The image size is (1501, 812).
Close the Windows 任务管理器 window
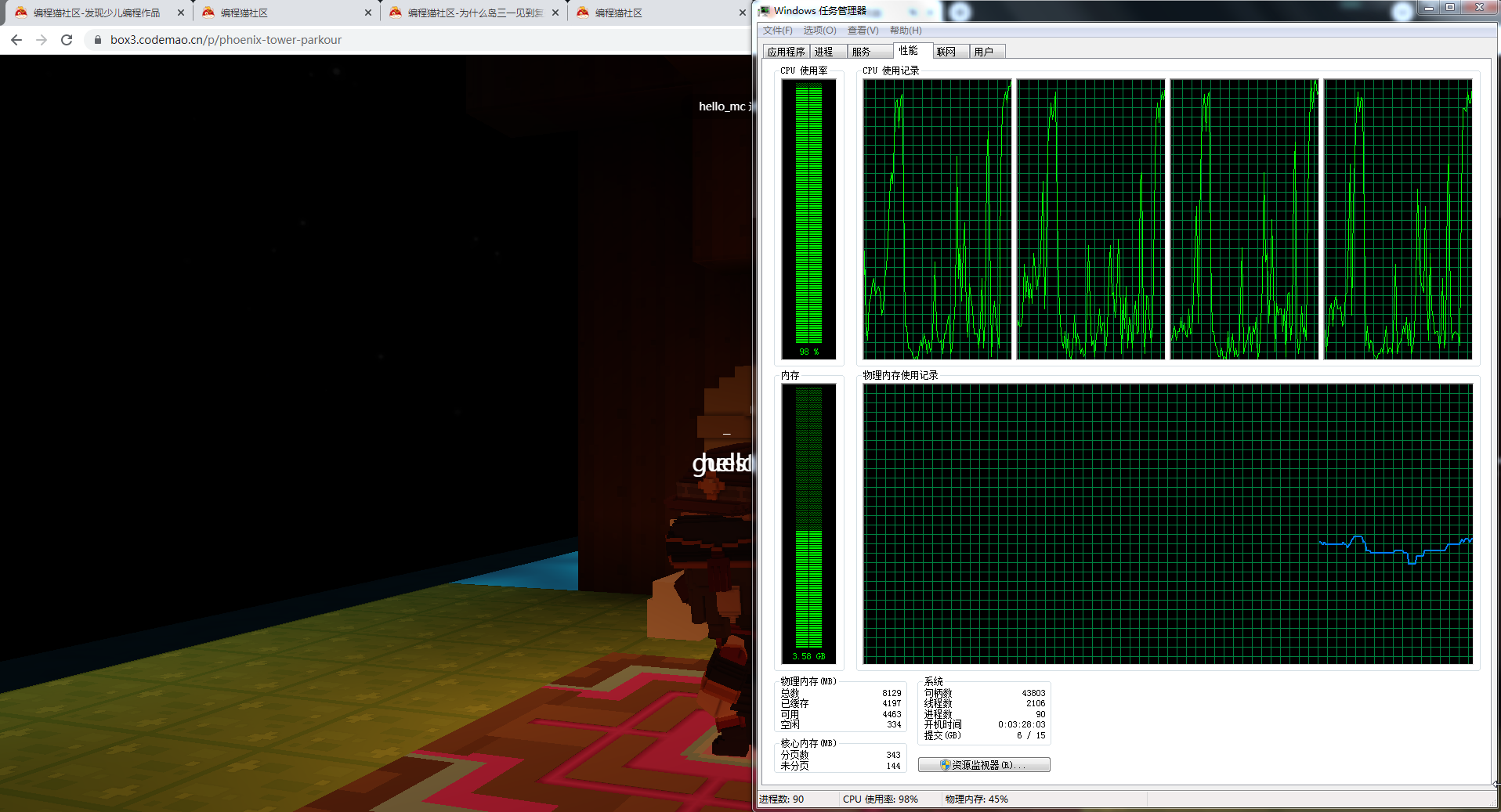click(x=1479, y=8)
